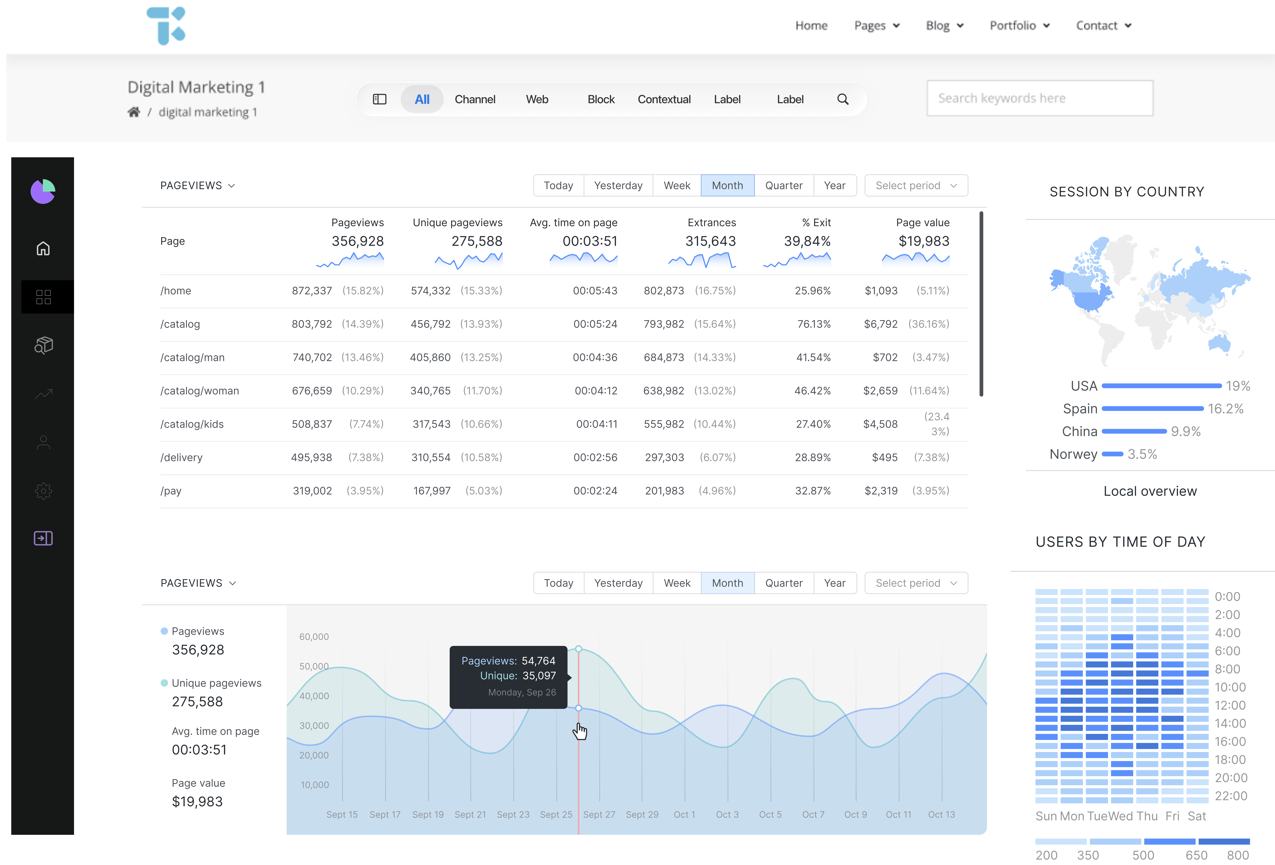Screen dimensions: 1275x865
Task: Open the trending analytics arrow icon in the sidebar
Action: [43, 394]
